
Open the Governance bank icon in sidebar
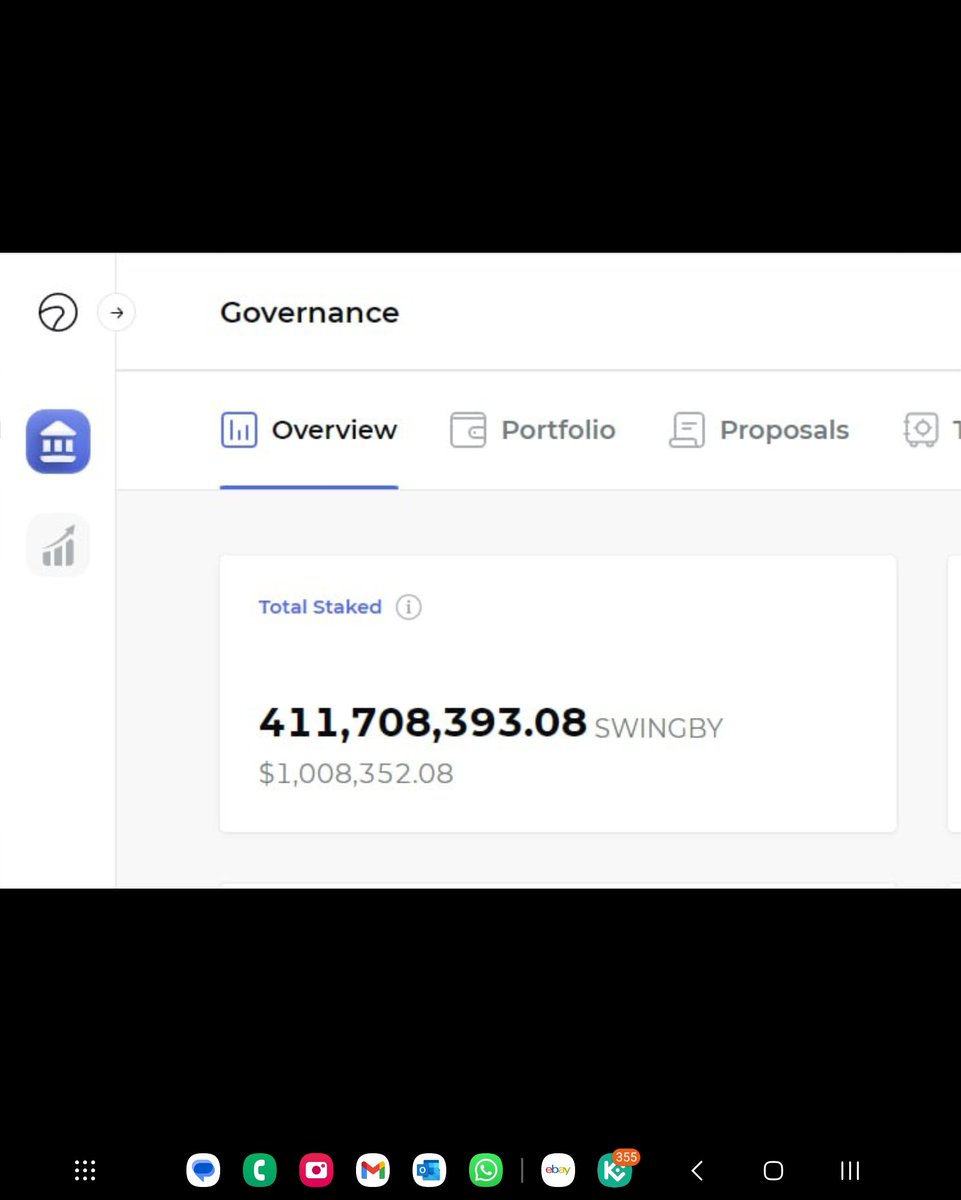(58, 441)
